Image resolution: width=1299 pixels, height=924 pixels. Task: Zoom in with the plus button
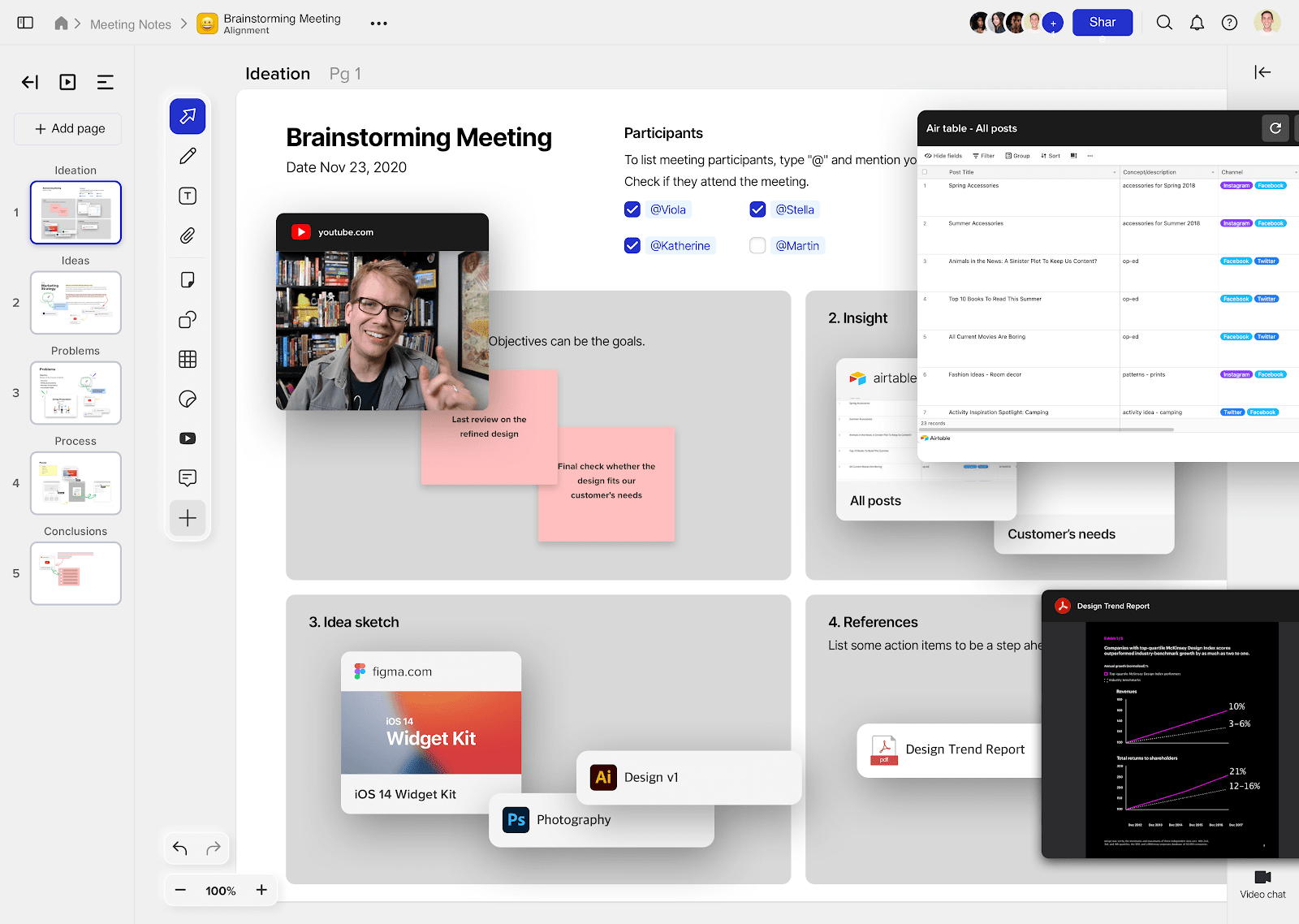click(x=261, y=890)
